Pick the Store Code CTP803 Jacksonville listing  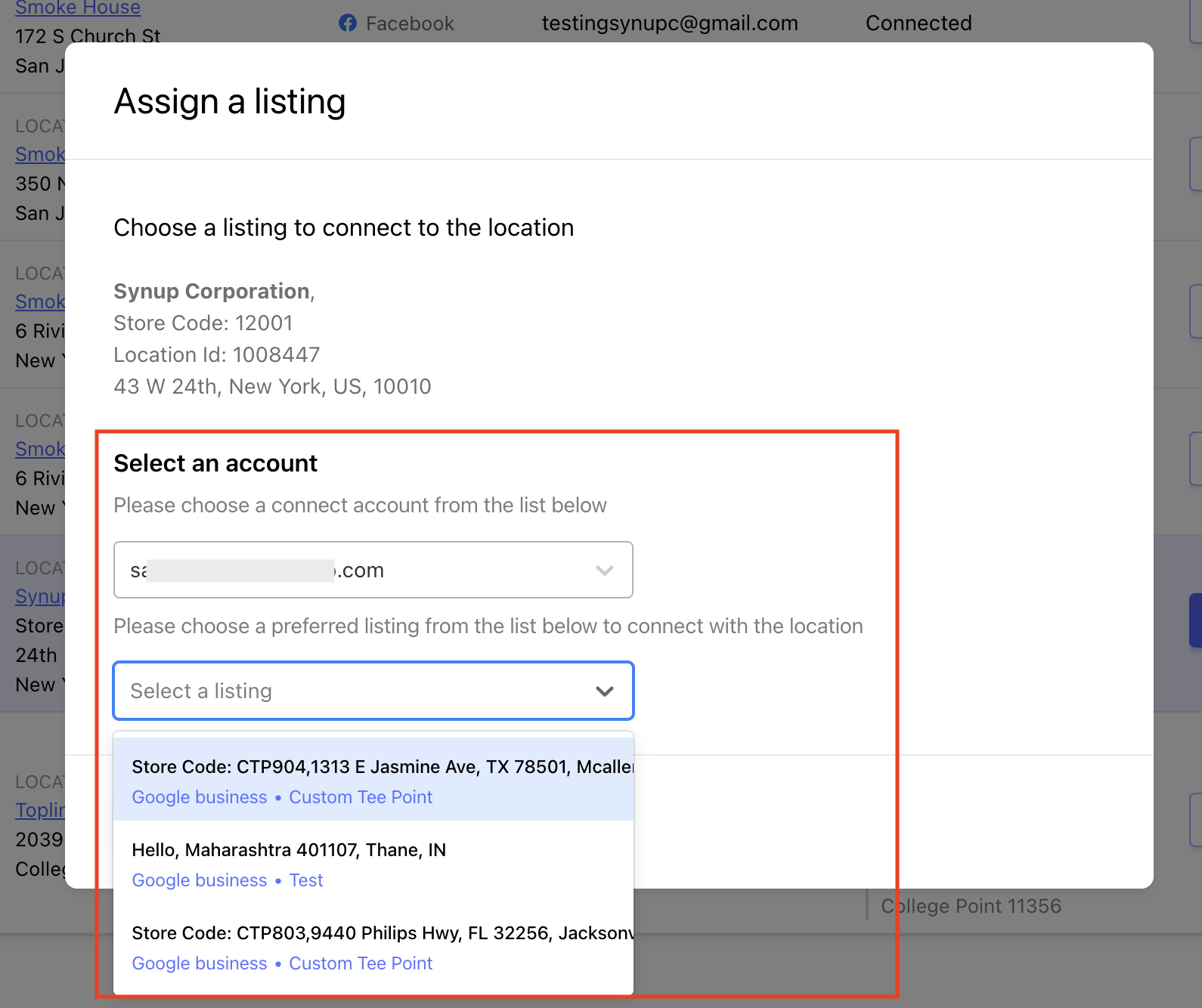pos(373,947)
